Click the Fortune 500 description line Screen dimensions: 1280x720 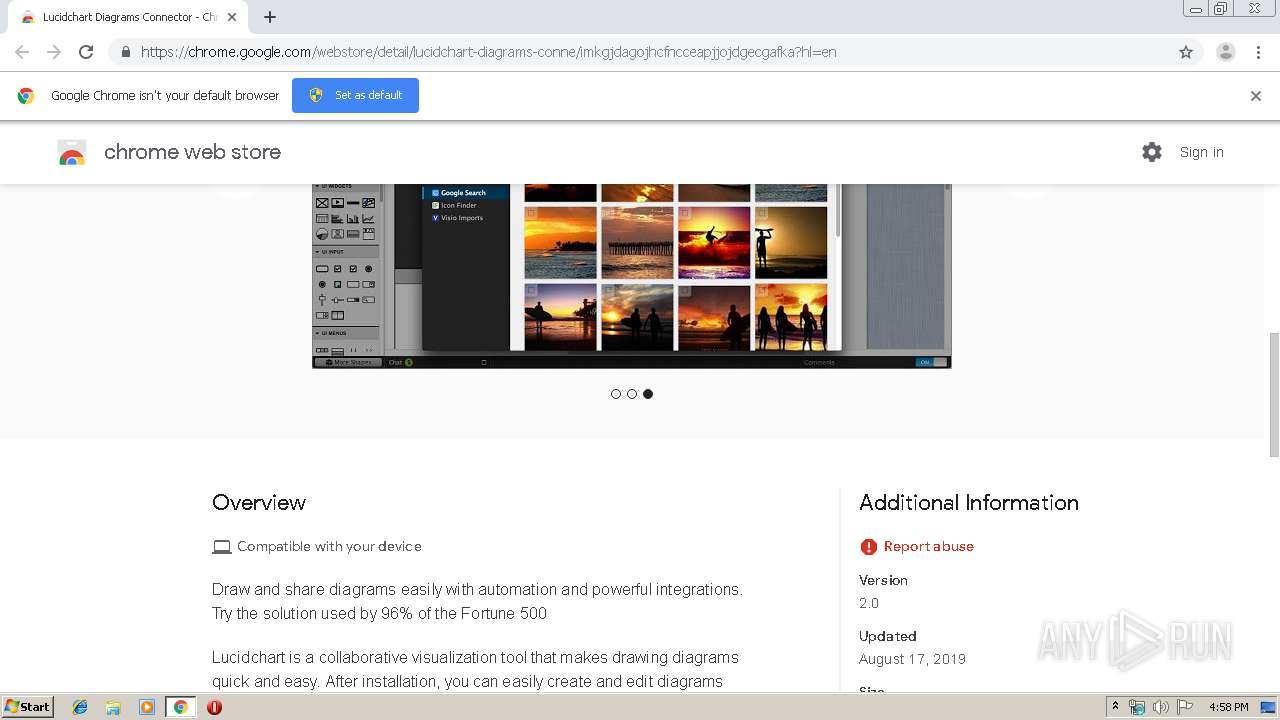[x=379, y=613]
